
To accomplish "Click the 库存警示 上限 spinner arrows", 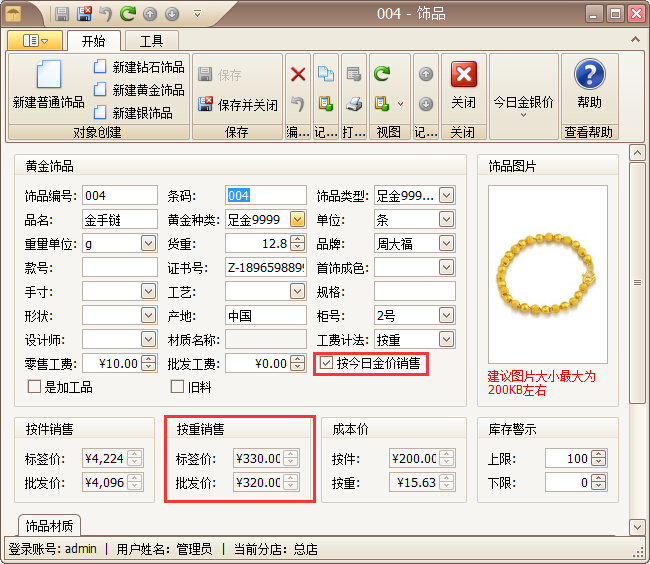I will coord(598,458).
